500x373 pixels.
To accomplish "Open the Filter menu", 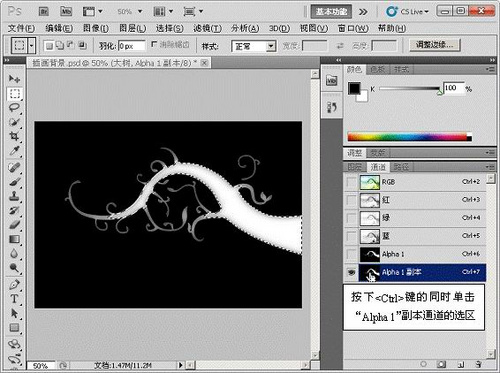I will (x=207, y=28).
